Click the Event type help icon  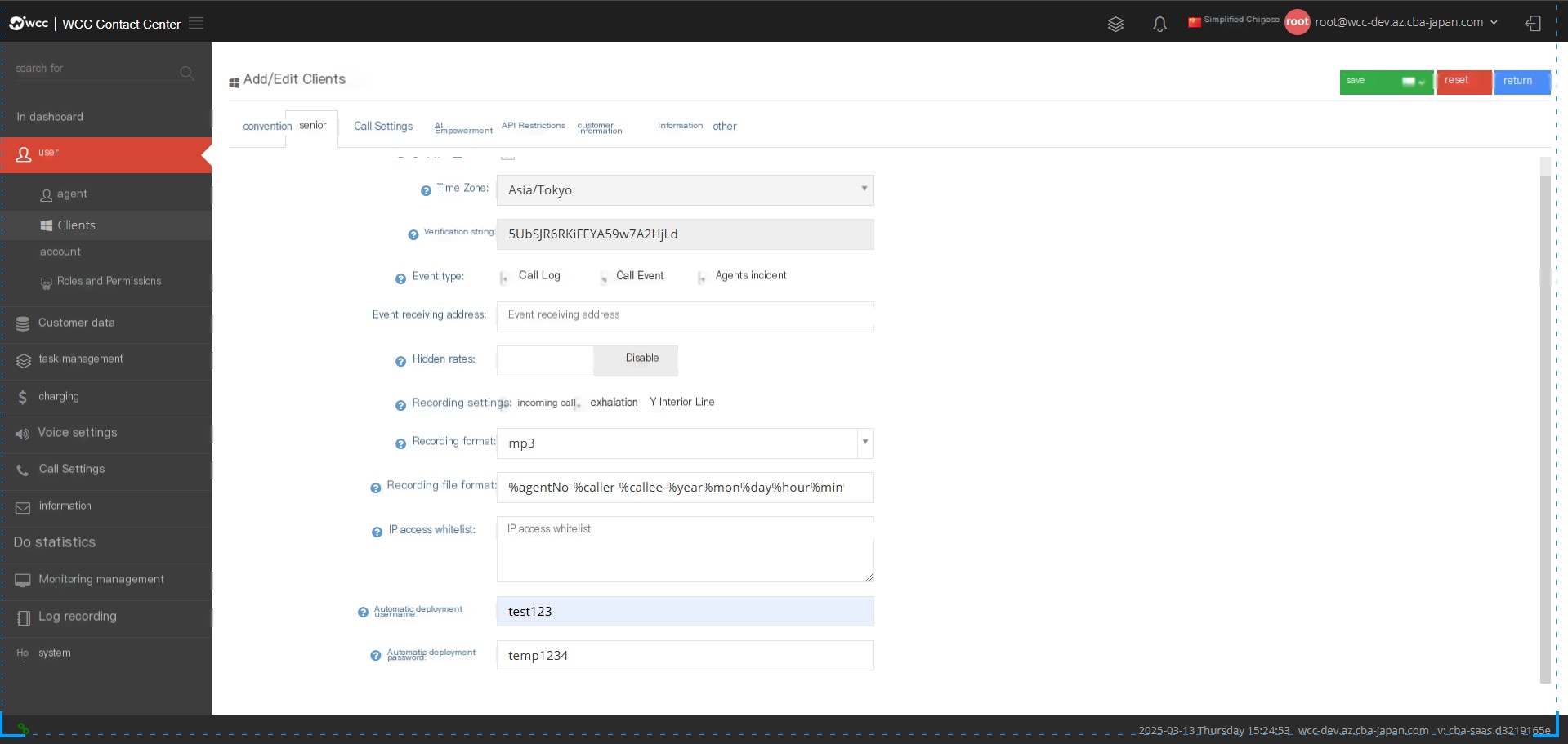coord(400,278)
